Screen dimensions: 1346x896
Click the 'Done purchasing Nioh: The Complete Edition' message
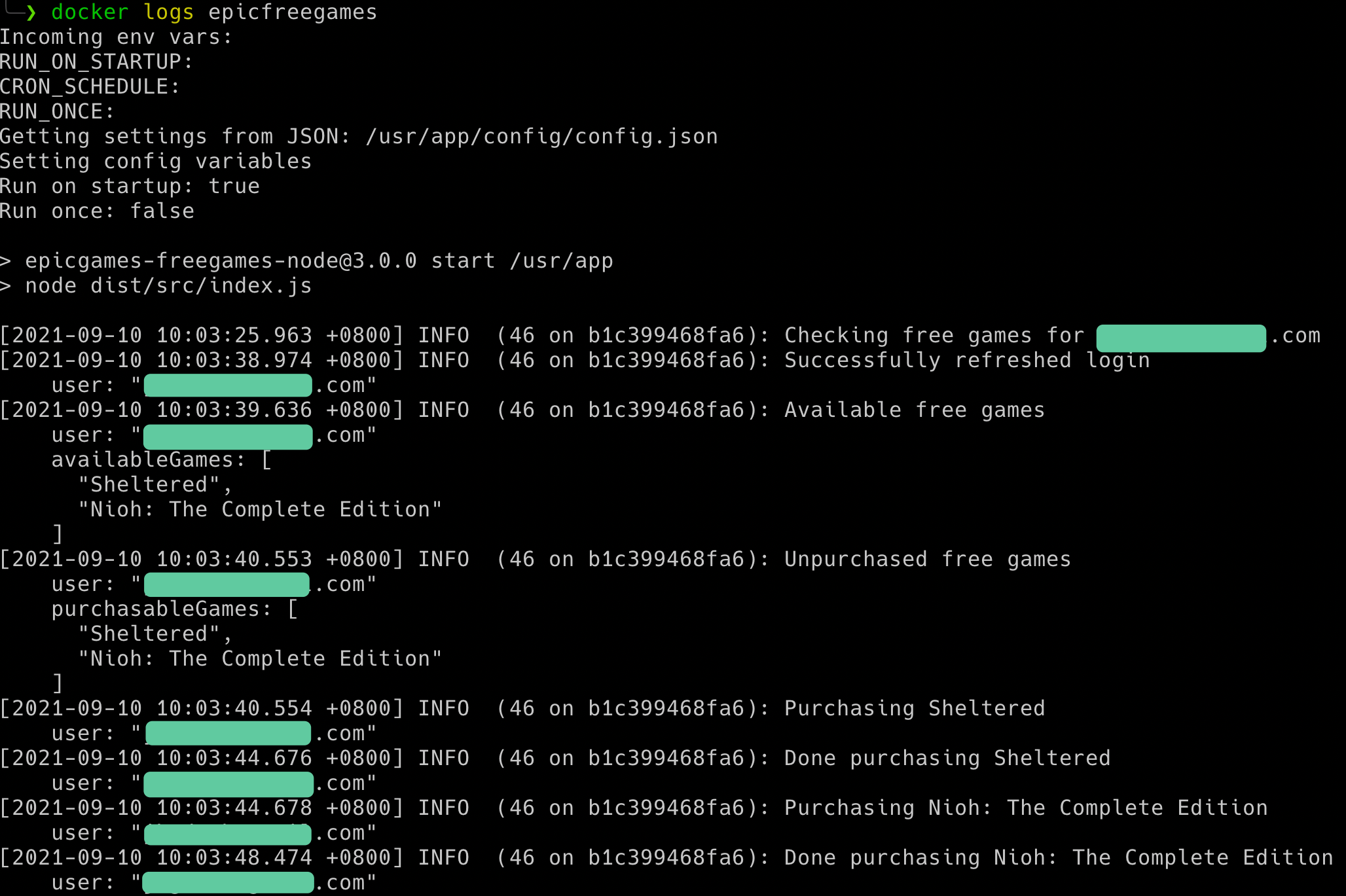1059,858
